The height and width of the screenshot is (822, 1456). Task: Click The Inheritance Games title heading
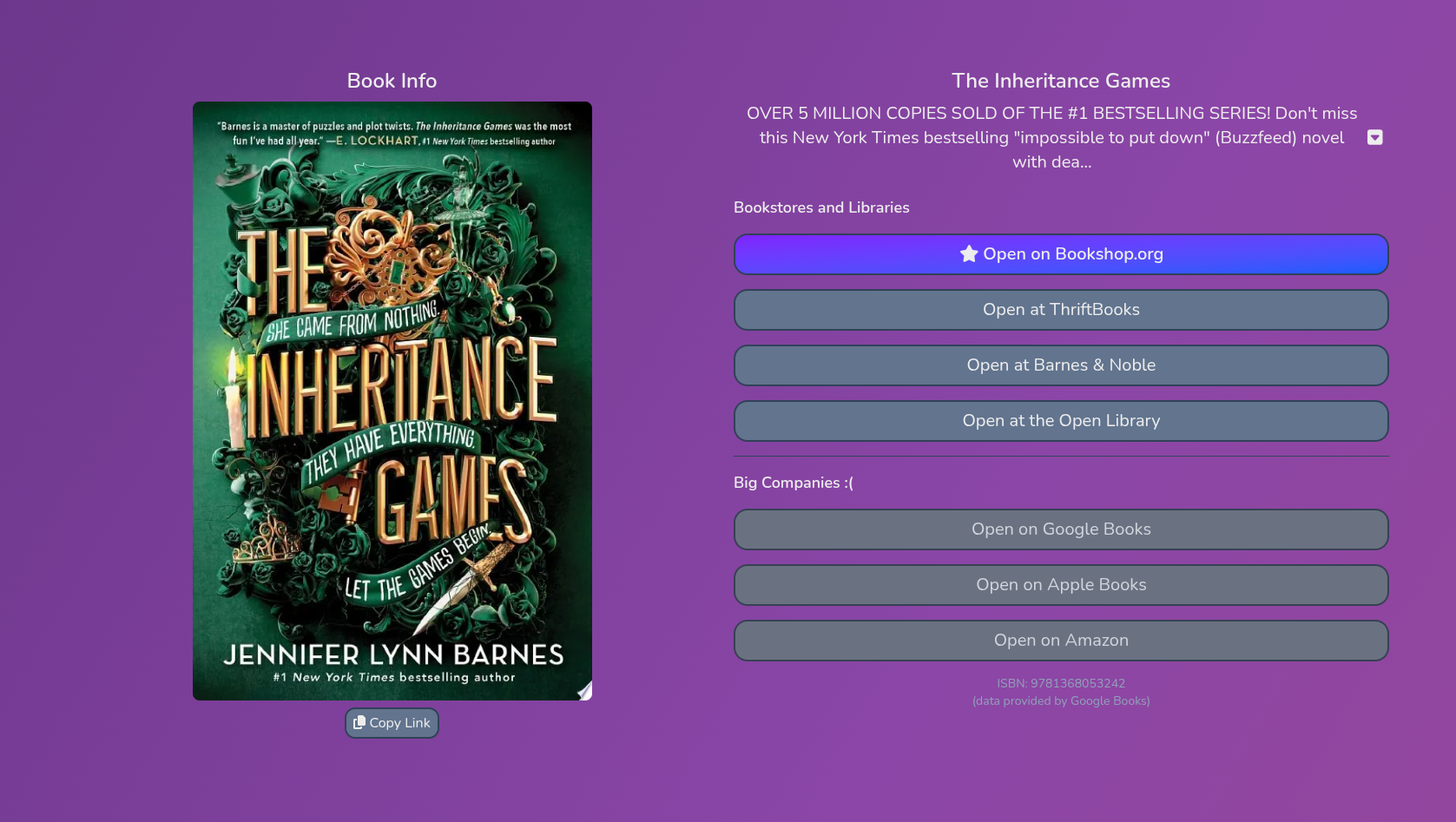tap(1061, 81)
